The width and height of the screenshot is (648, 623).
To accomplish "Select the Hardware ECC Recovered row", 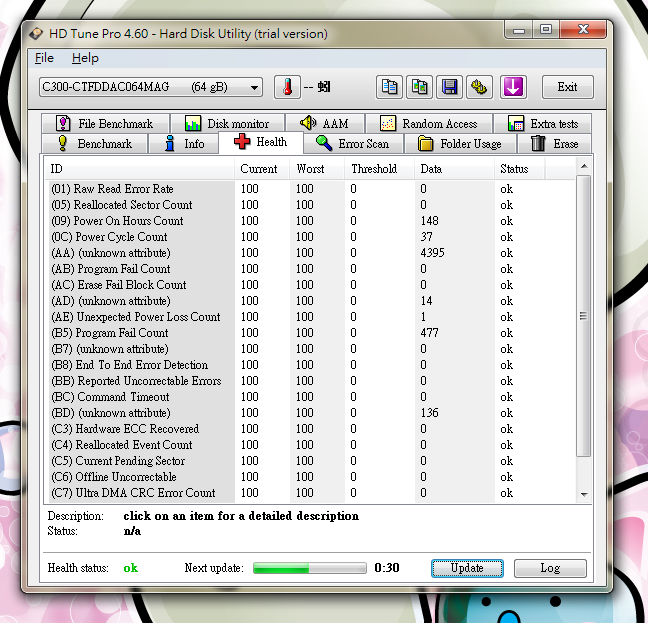I will pyautogui.click(x=310, y=429).
